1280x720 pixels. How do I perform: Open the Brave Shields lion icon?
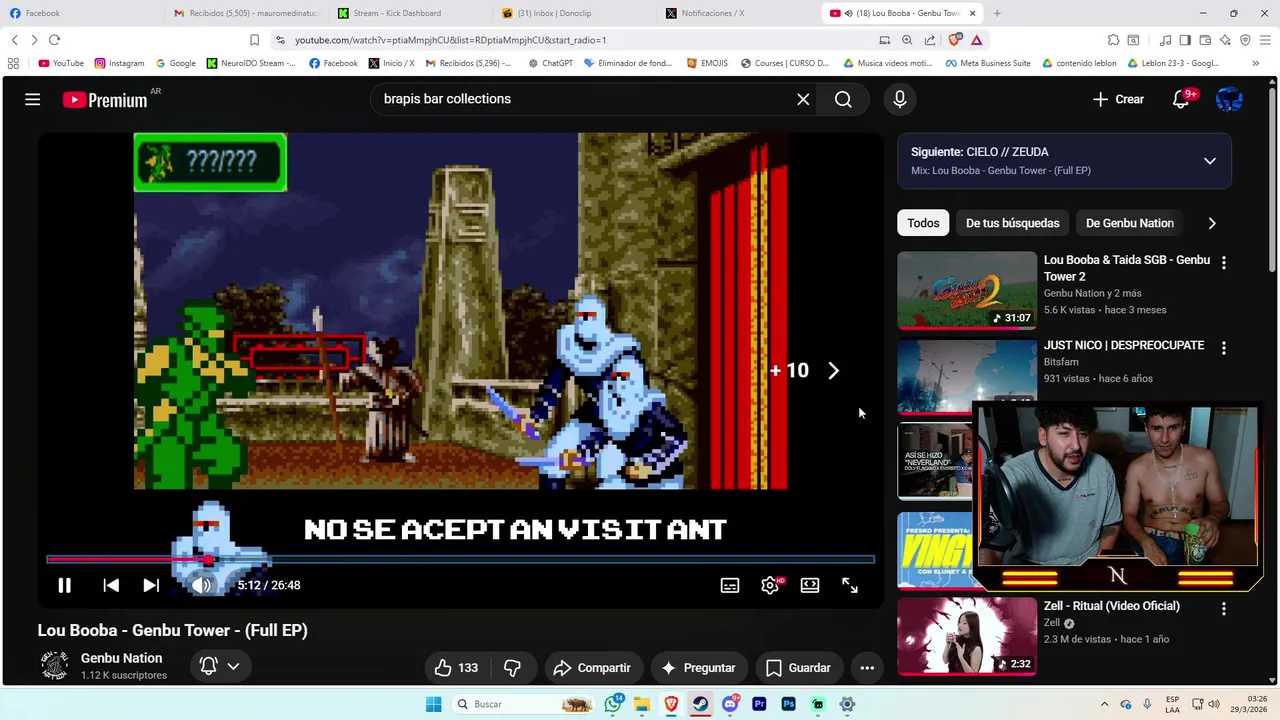pos(954,40)
